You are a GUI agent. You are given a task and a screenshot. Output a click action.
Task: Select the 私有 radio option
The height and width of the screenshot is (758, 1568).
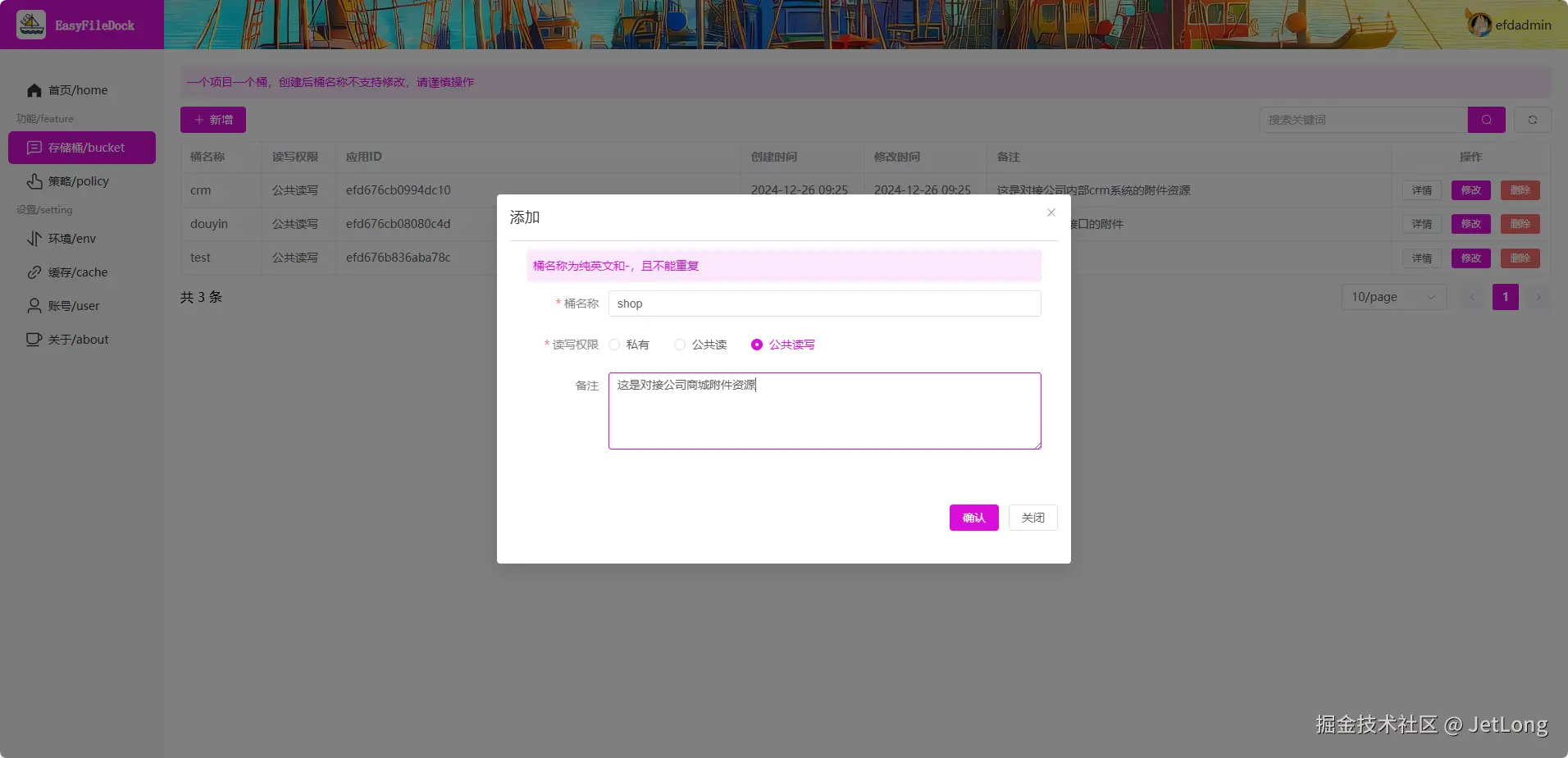[x=629, y=345]
